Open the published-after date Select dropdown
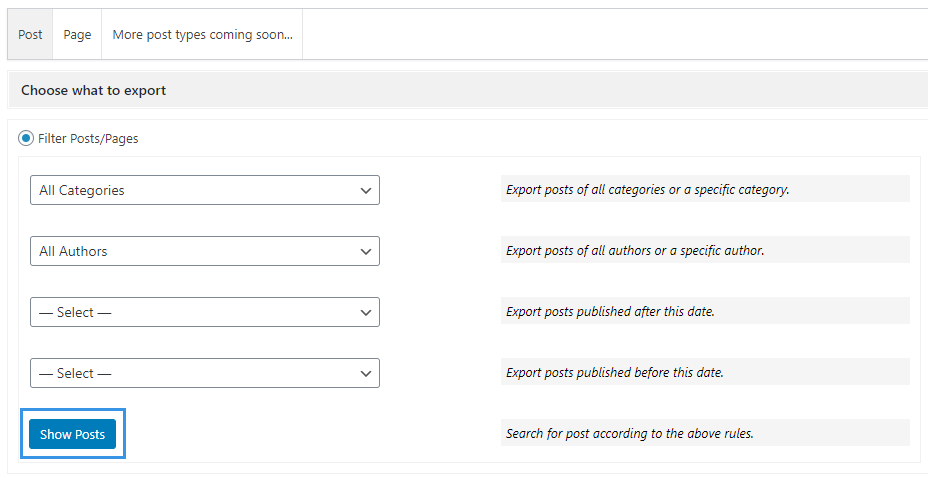928x479 pixels. point(205,312)
